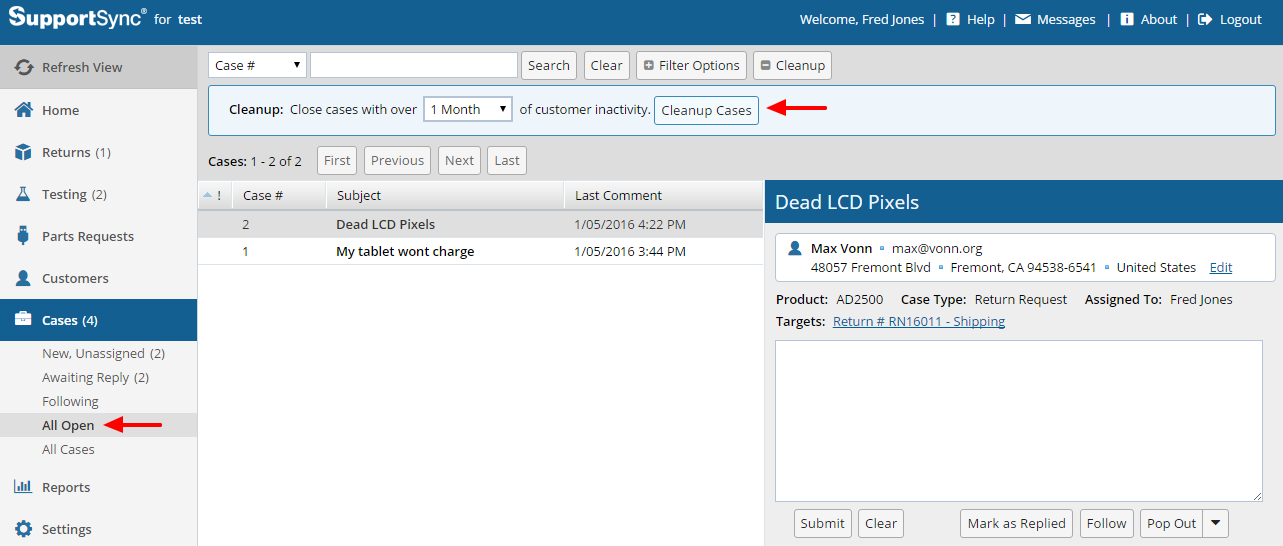Click the Messages envelope icon

tap(1022, 19)
